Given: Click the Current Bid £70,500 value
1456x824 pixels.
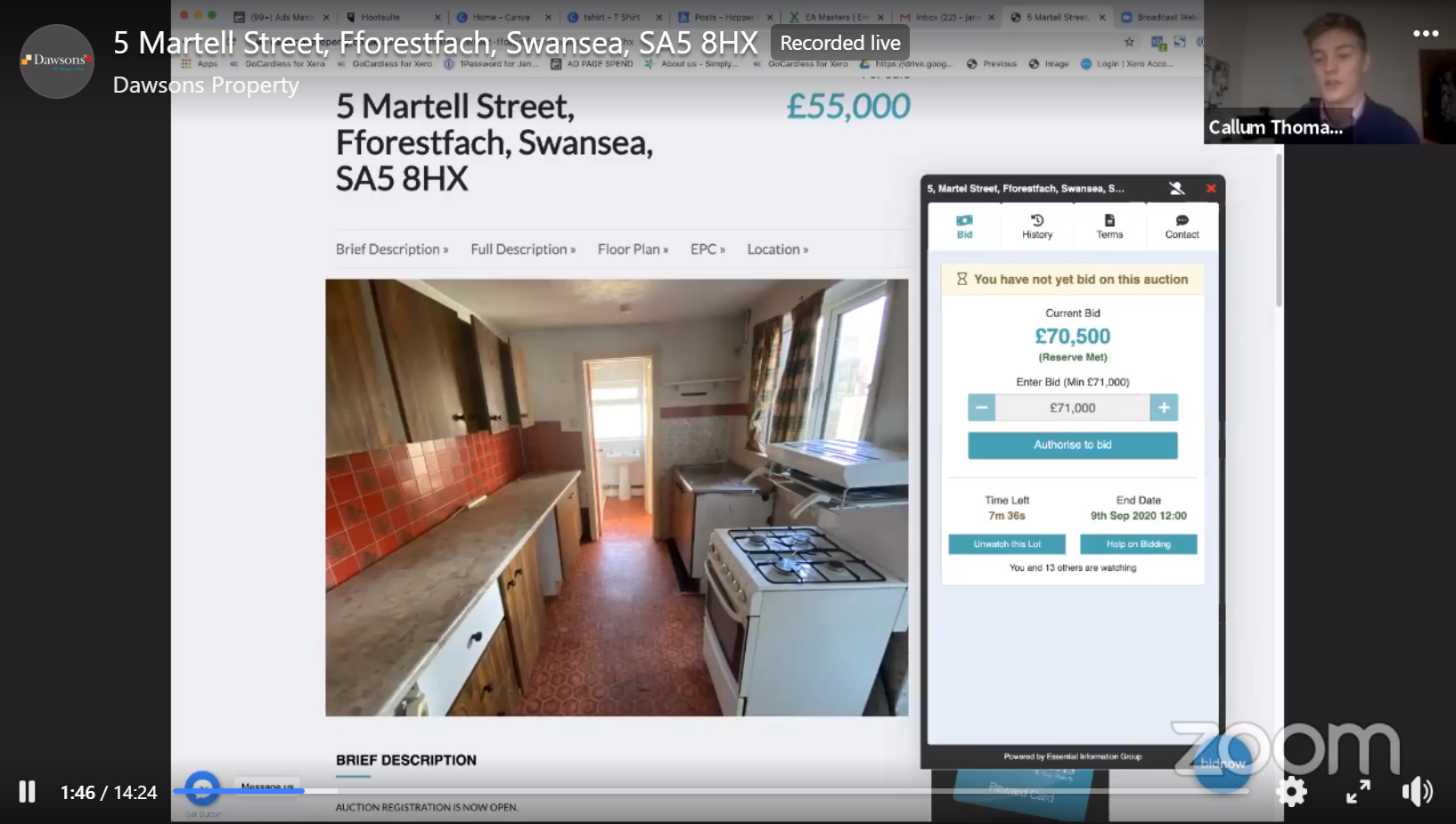Looking at the screenshot, I should click(1072, 337).
